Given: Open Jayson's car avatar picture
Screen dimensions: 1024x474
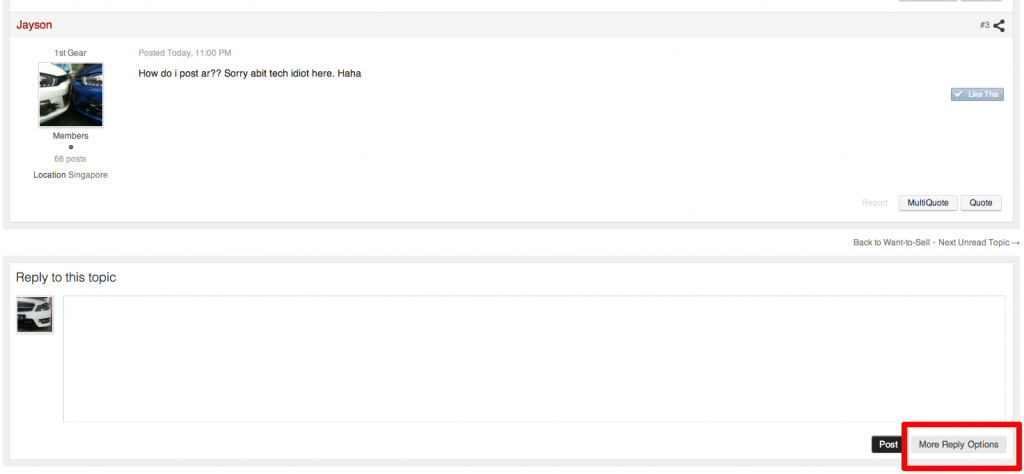Looking at the screenshot, I should point(71,95).
